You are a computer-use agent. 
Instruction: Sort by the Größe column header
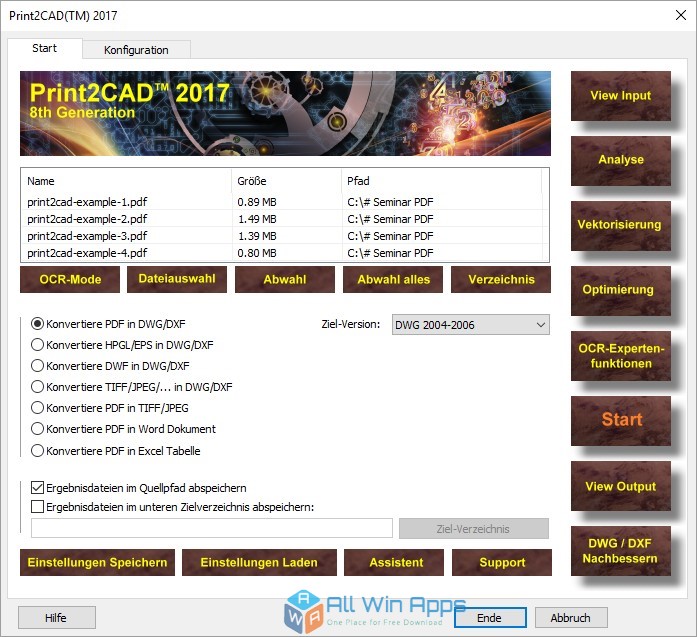point(286,181)
